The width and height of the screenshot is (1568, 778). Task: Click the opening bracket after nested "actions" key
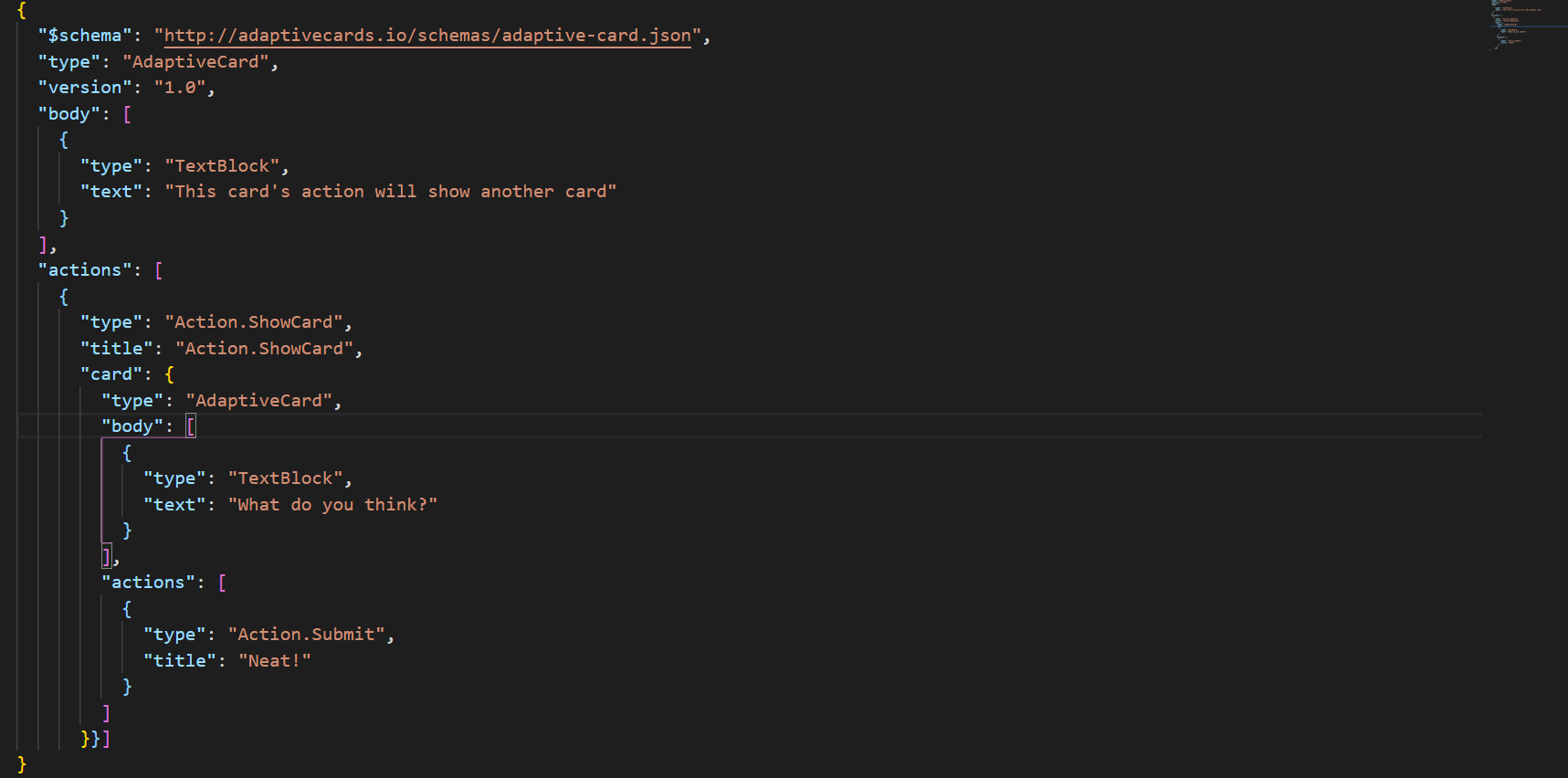[222, 583]
